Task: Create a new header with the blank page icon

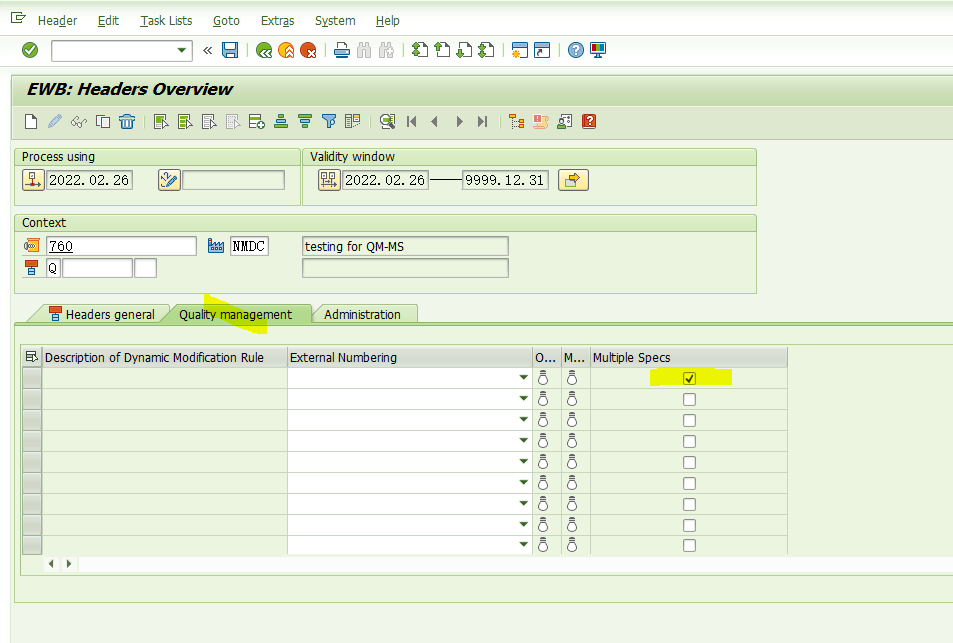Action: (30, 121)
